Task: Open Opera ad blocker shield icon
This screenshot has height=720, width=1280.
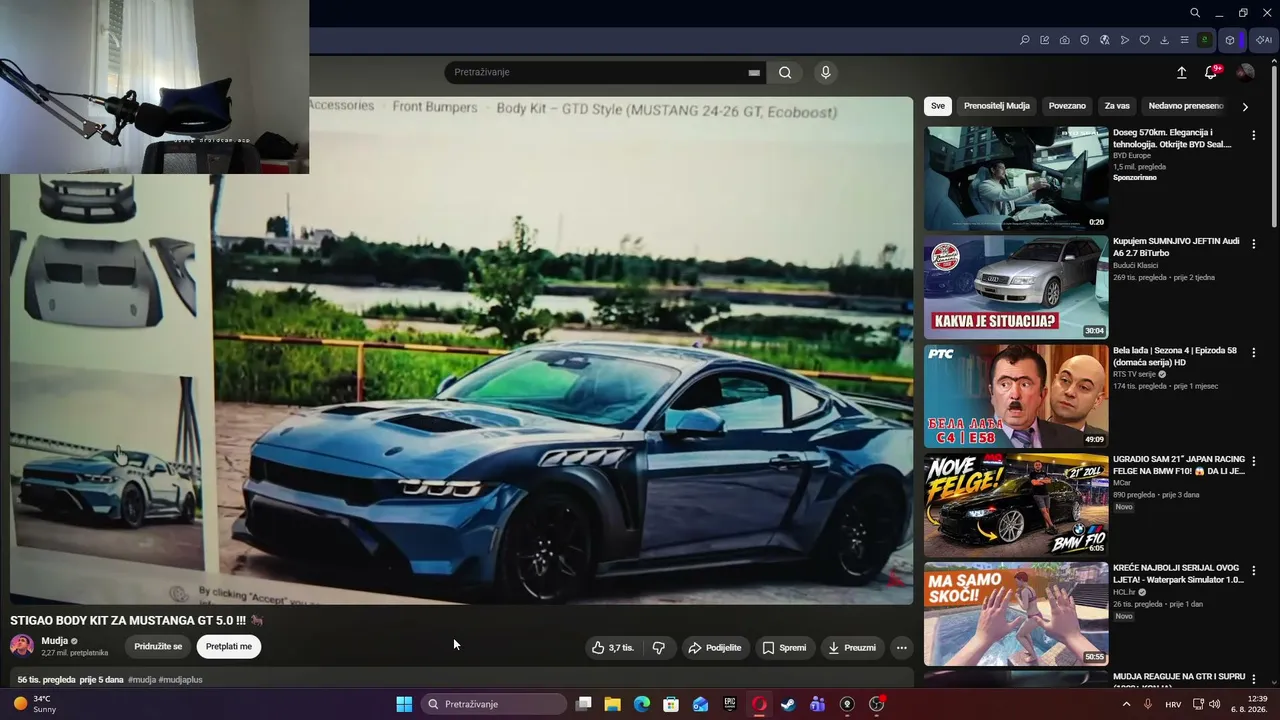Action: [x=1084, y=40]
